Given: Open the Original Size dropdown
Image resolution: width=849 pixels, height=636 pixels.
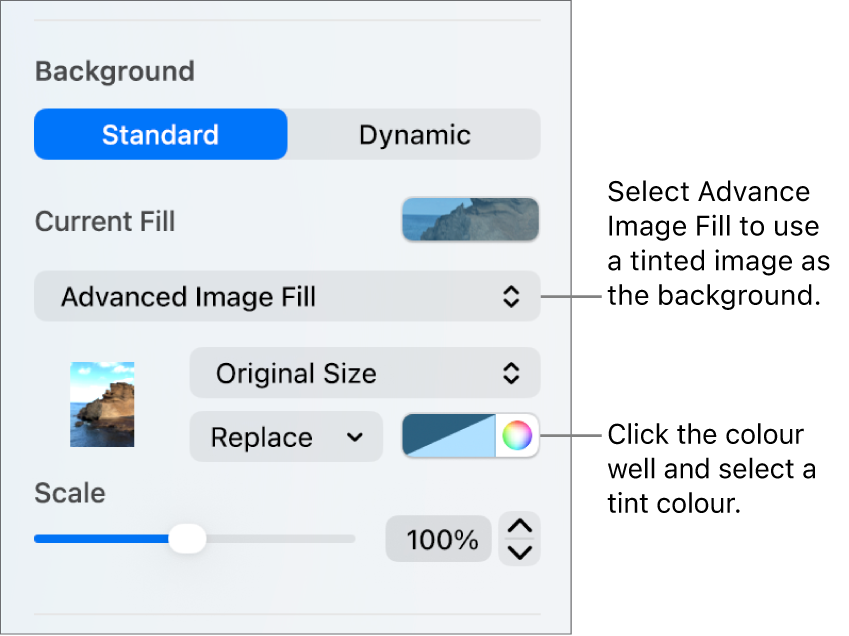Looking at the screenshot, I should pos(364,373).
